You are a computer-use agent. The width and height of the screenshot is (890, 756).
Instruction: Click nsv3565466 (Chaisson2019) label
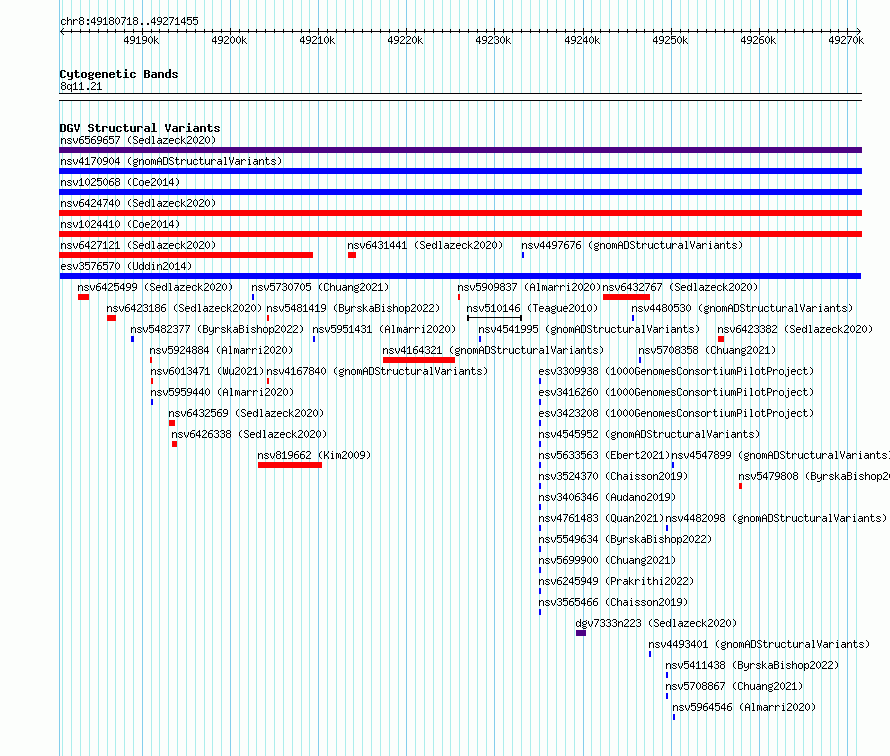[x=613, y=602]
